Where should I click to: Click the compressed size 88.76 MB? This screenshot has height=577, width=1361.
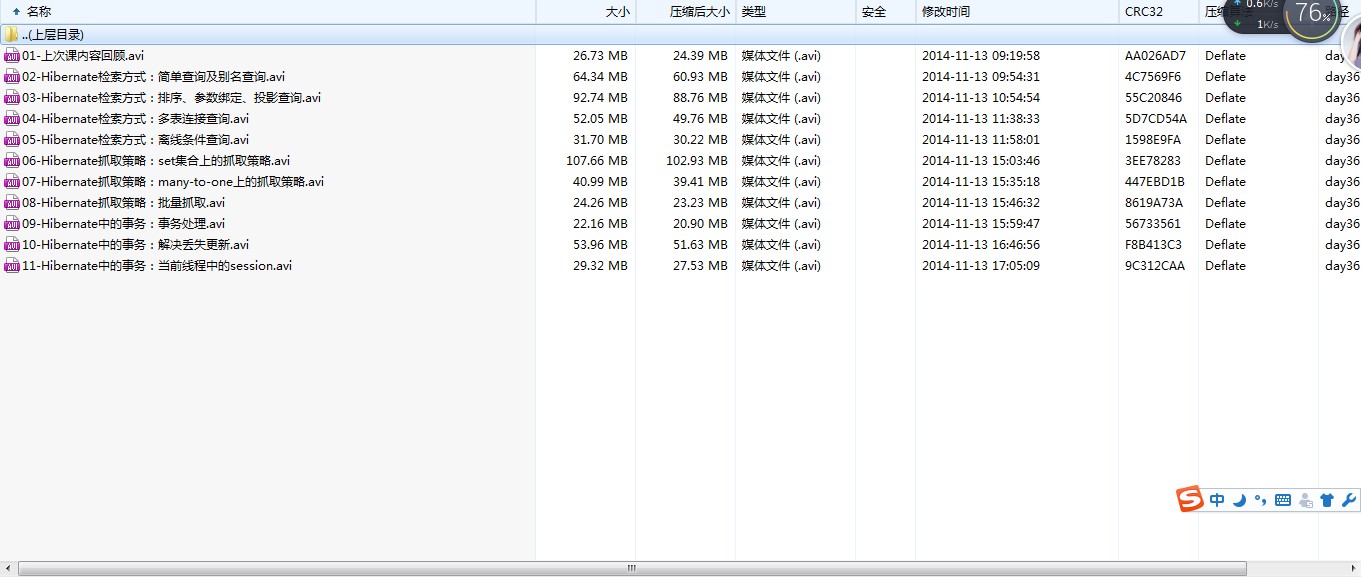(700, 98)
